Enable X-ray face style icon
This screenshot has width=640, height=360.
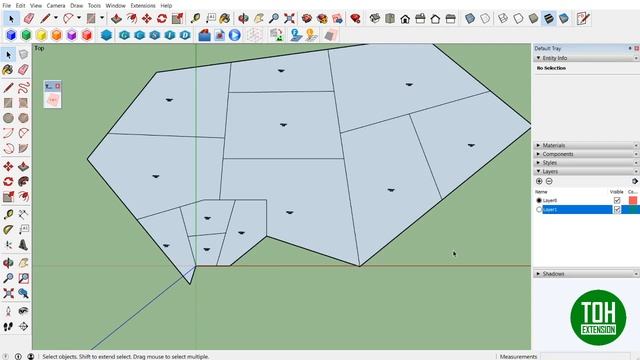coord(470,18)
